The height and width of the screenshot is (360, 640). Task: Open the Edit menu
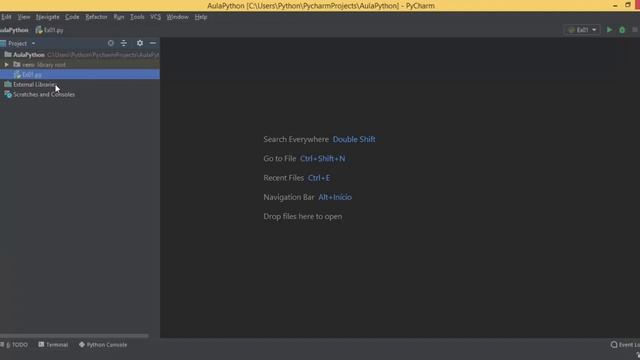point(6,17)
